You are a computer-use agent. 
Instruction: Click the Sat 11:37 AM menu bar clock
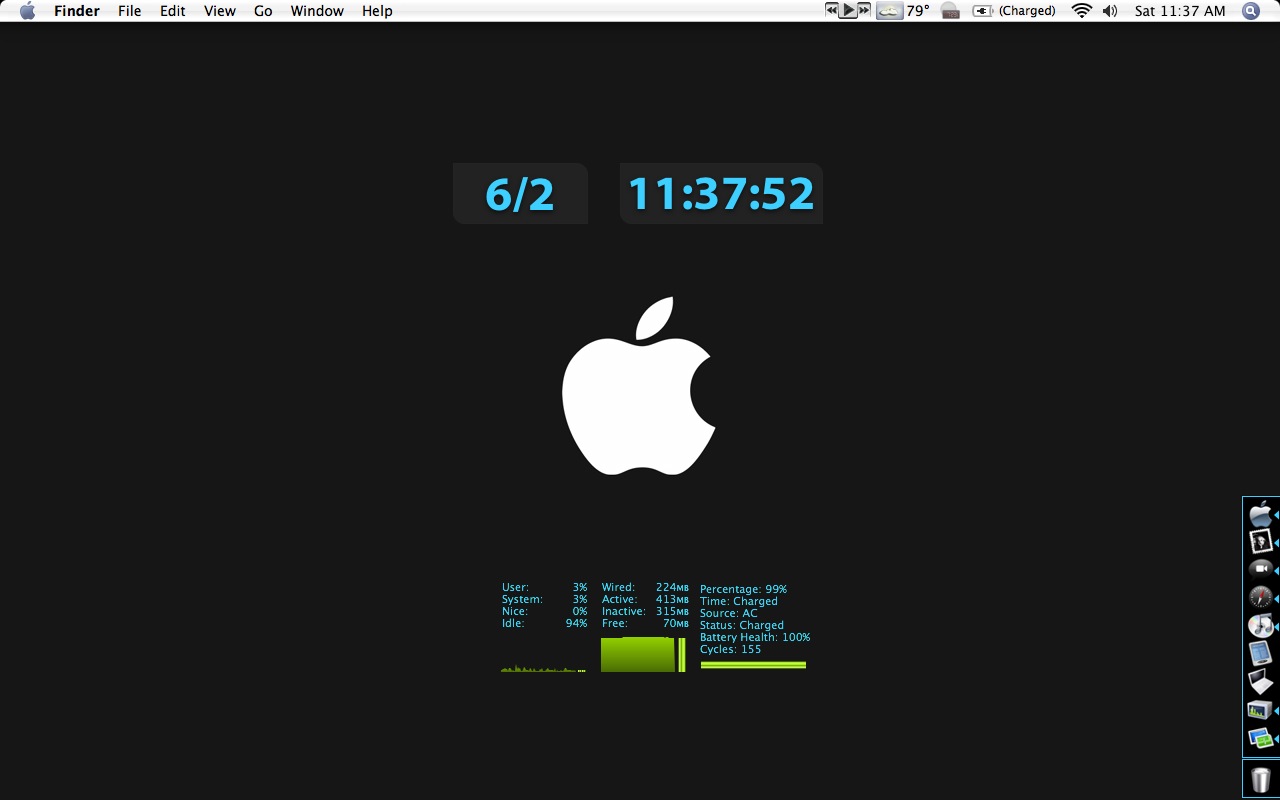point(1180,11)
